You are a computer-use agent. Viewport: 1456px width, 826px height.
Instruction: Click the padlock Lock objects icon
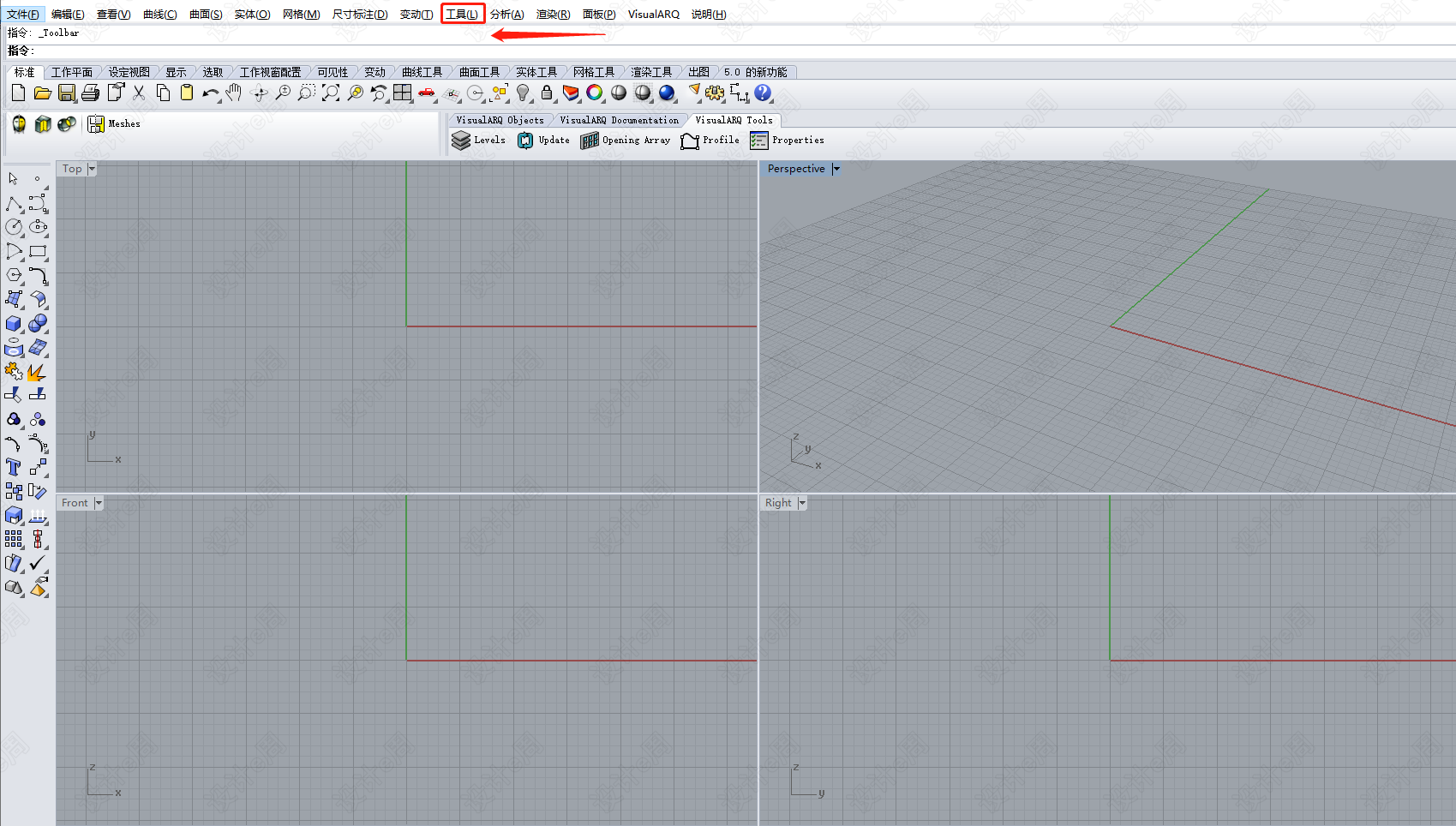(x=547, y=93)
